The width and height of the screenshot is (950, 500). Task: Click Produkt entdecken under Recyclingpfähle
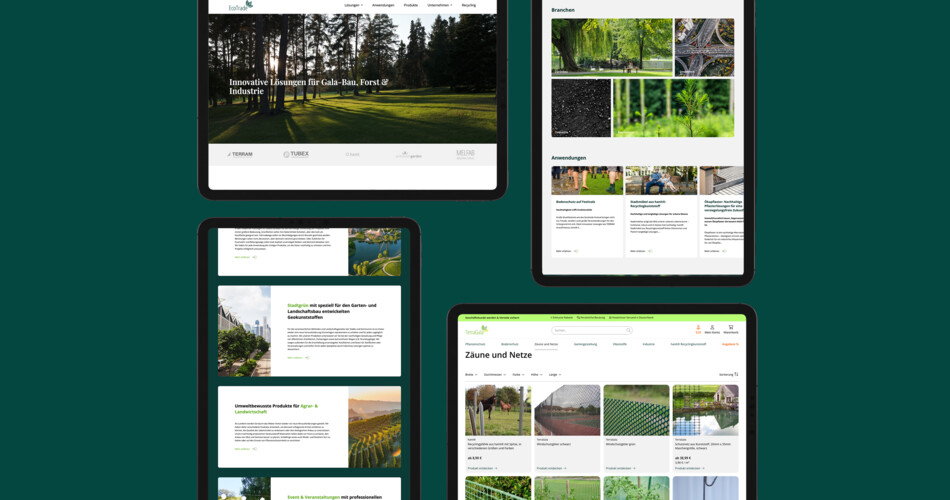(x=482, y=468)
